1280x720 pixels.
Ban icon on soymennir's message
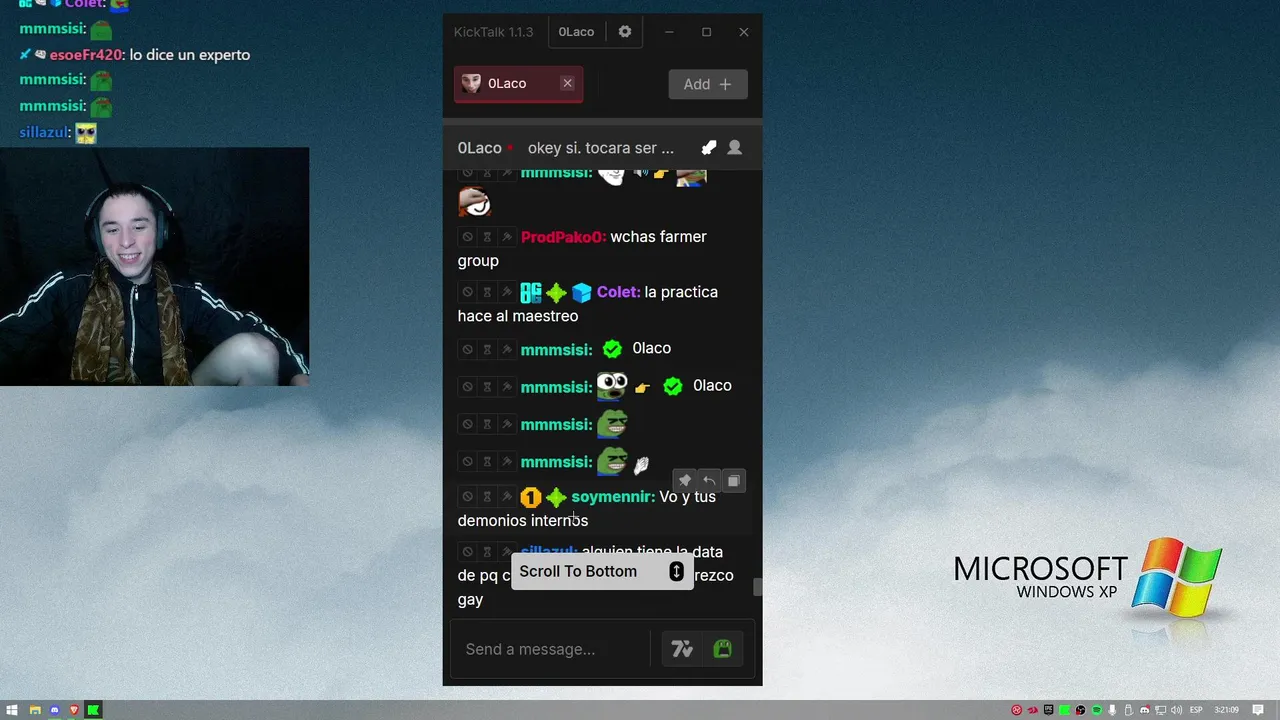pos(467,497)
